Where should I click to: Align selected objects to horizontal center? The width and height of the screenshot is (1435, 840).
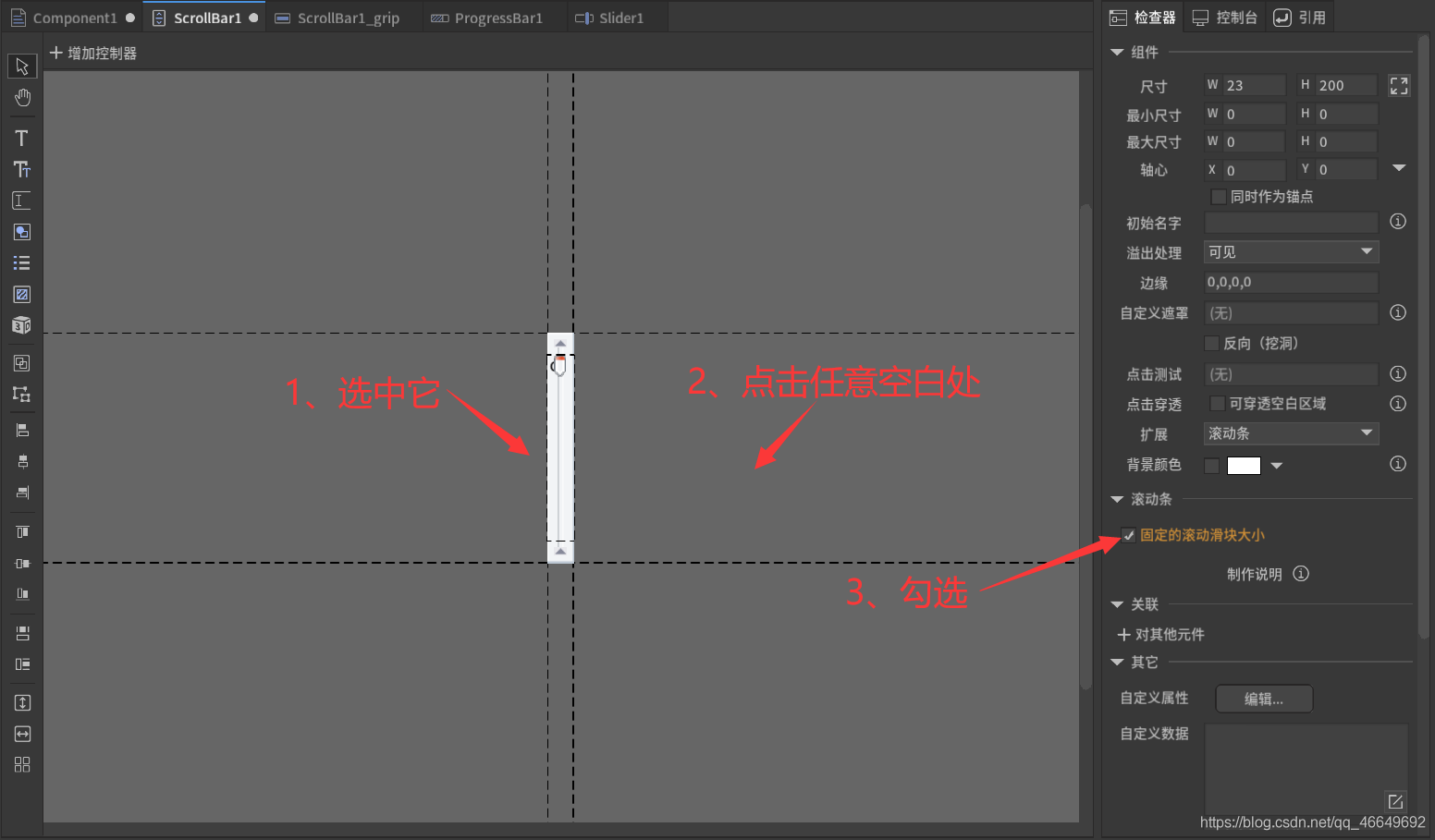22,461
